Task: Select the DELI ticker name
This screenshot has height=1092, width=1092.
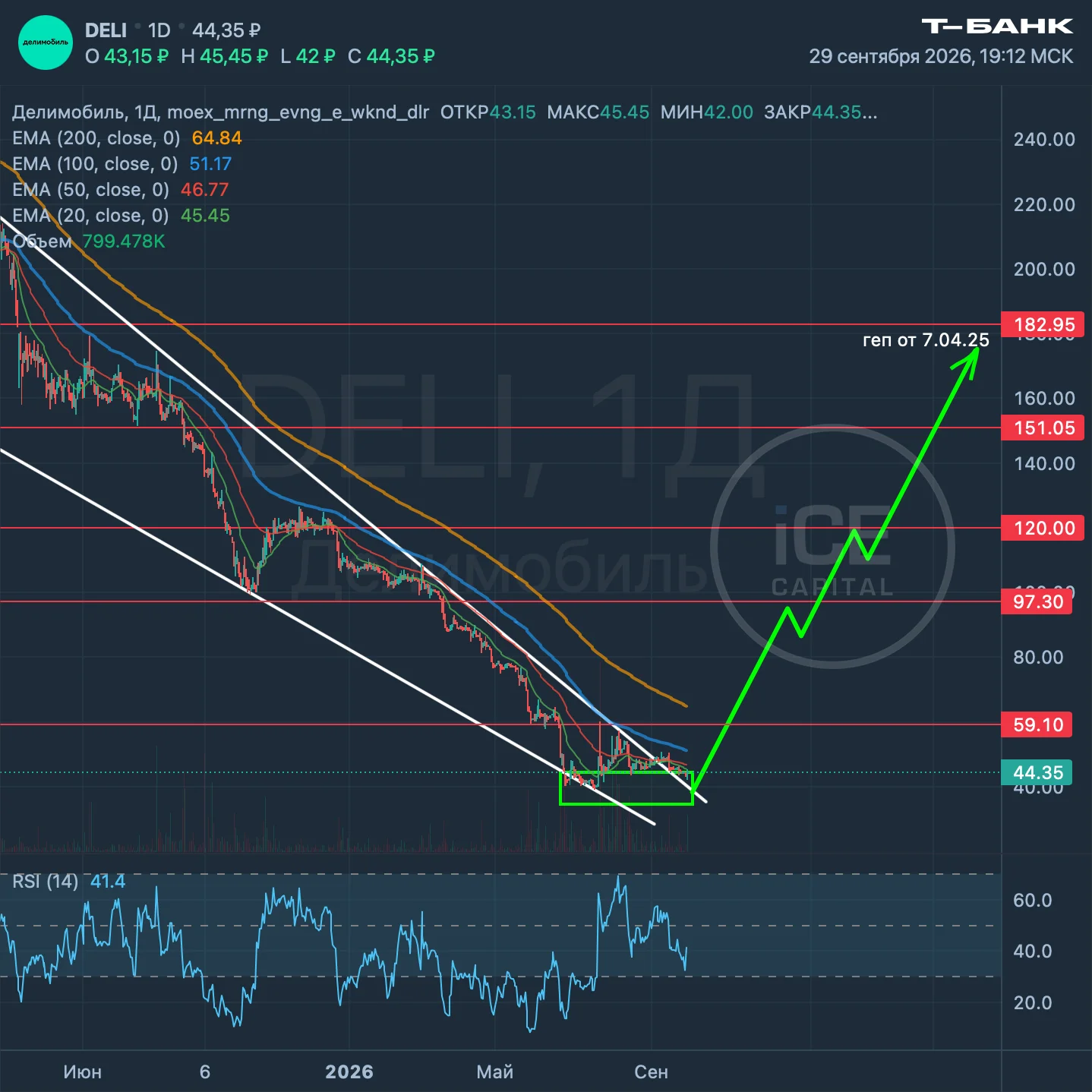Action: (106, 30)
